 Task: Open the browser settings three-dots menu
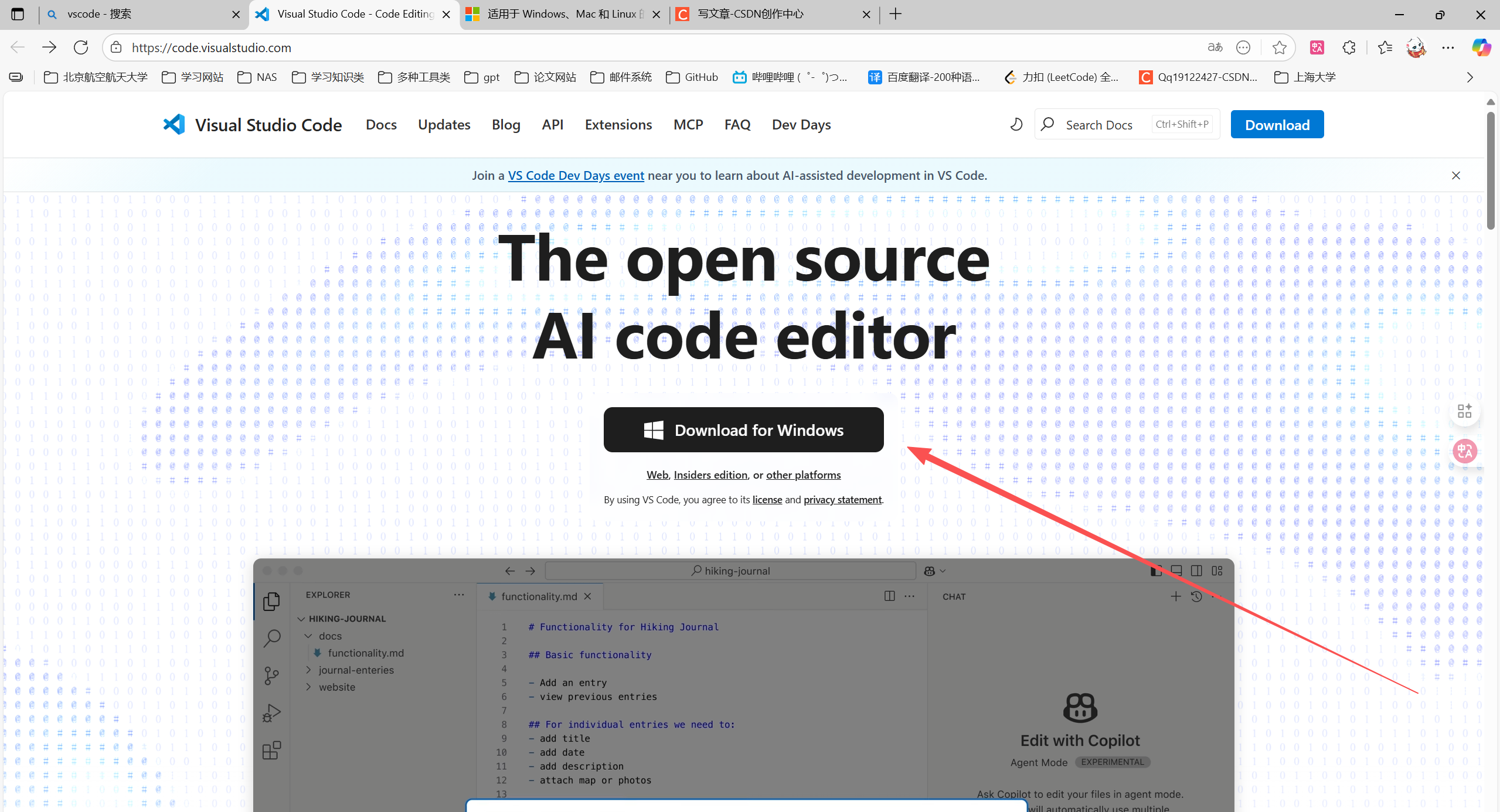pos(1448,47)
